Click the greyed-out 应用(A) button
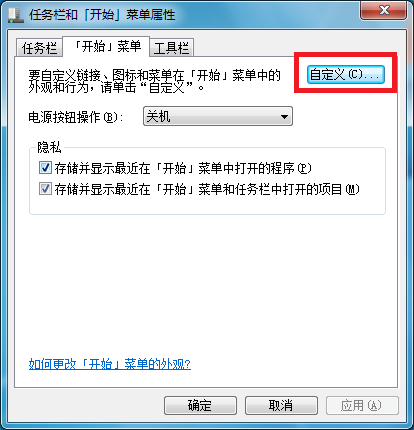The width and height of the screenshot is (414, 430). [362, 405]
